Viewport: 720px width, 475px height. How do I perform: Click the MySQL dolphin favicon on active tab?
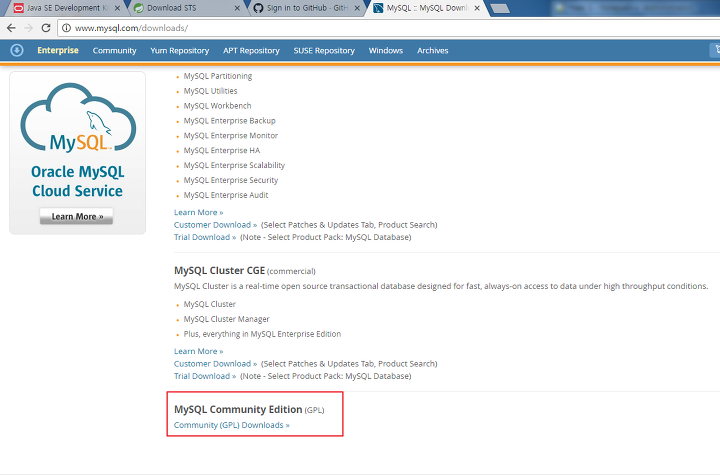click(378, 8)
